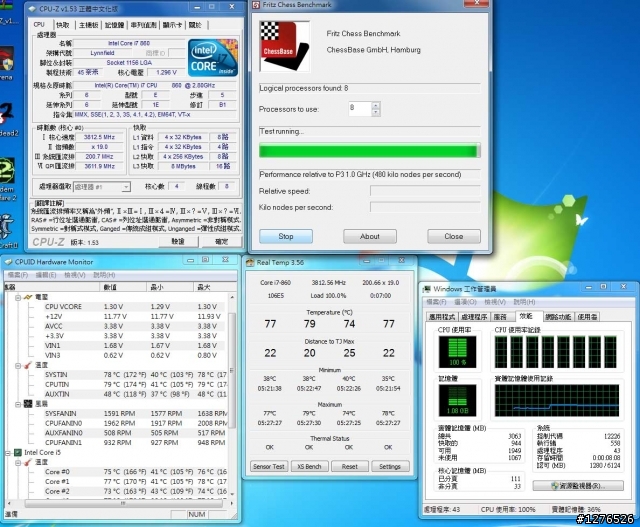Open the View menu in CPUID Hardware Monitor
This screenshot has height=527, width=640.
coord(75,275)
